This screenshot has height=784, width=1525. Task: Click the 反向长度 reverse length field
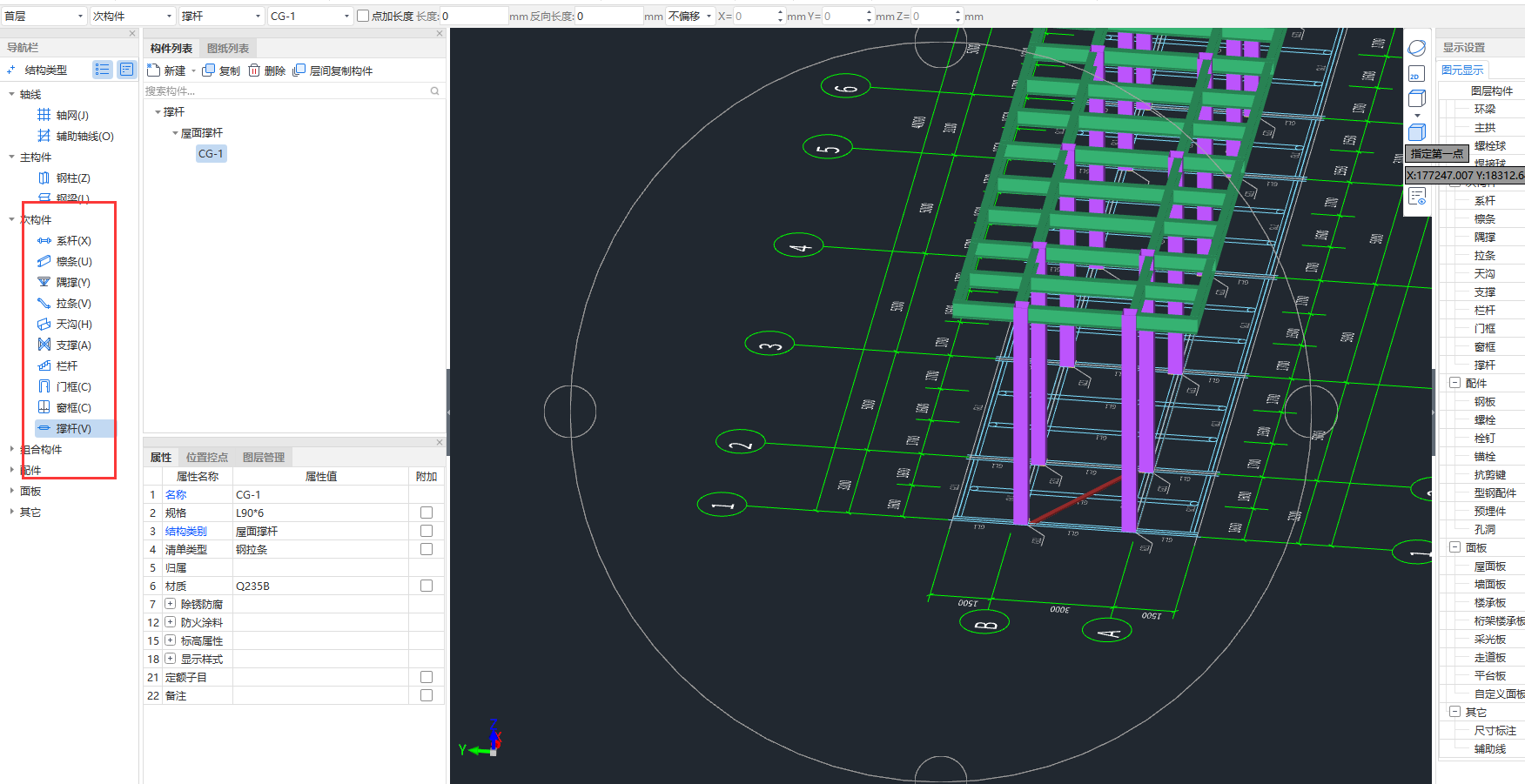[608, 16]
